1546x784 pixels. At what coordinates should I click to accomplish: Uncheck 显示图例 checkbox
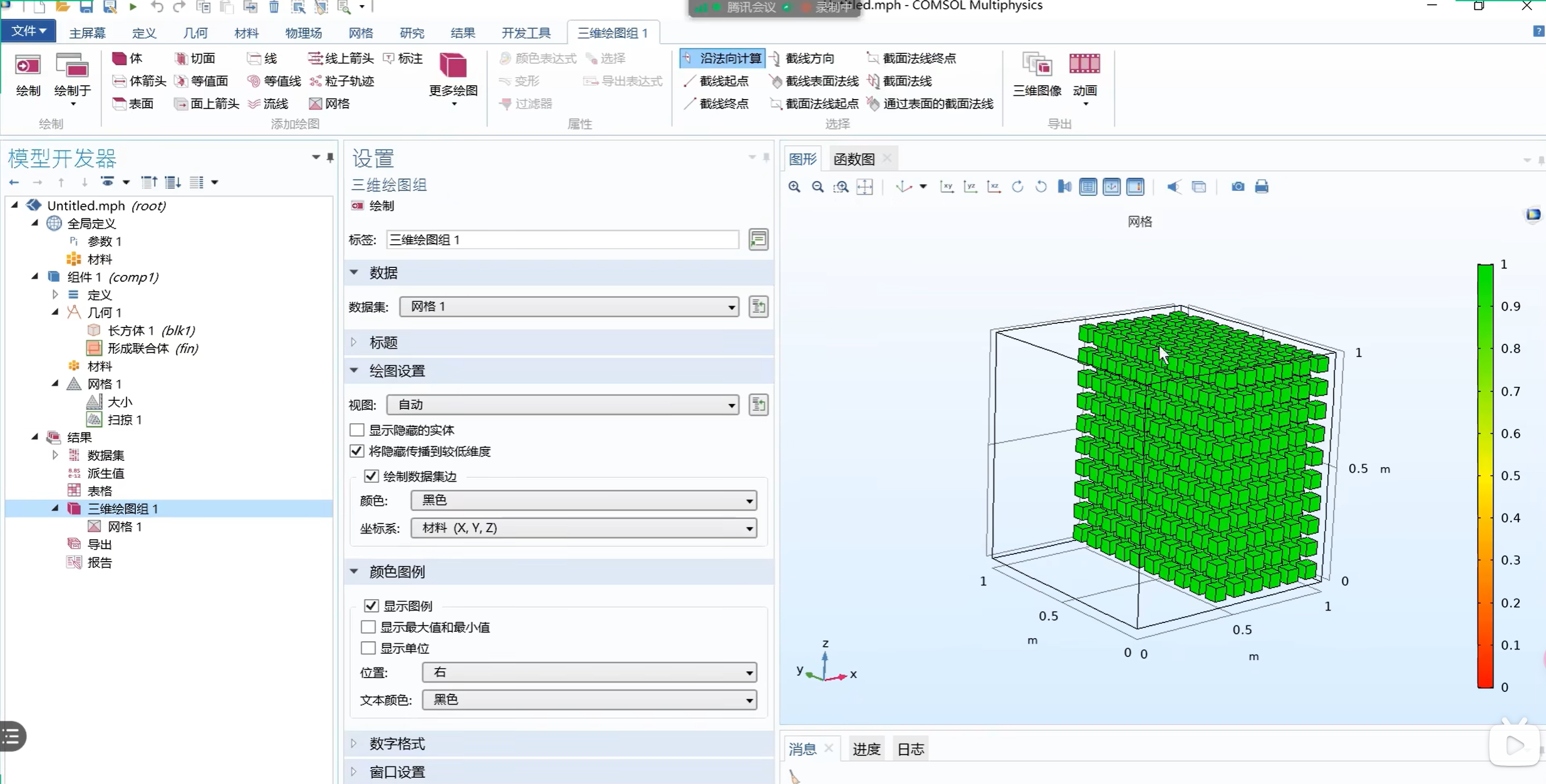coord(371,606)
